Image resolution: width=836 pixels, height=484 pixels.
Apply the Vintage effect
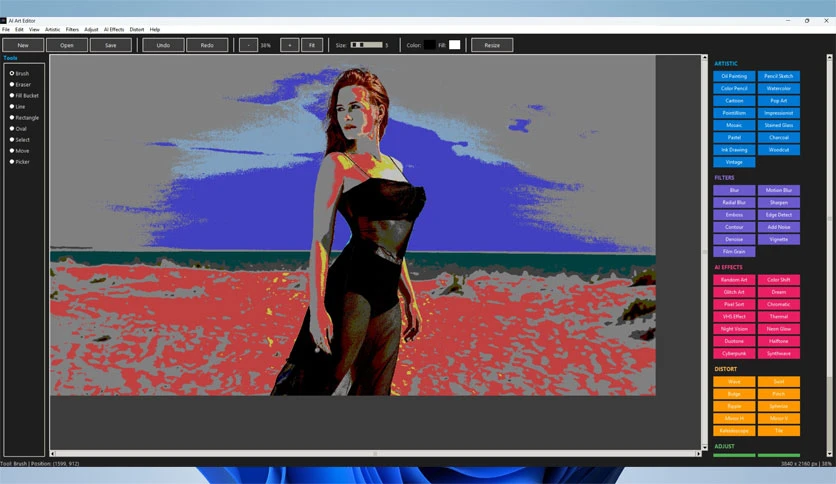[734, 162]
